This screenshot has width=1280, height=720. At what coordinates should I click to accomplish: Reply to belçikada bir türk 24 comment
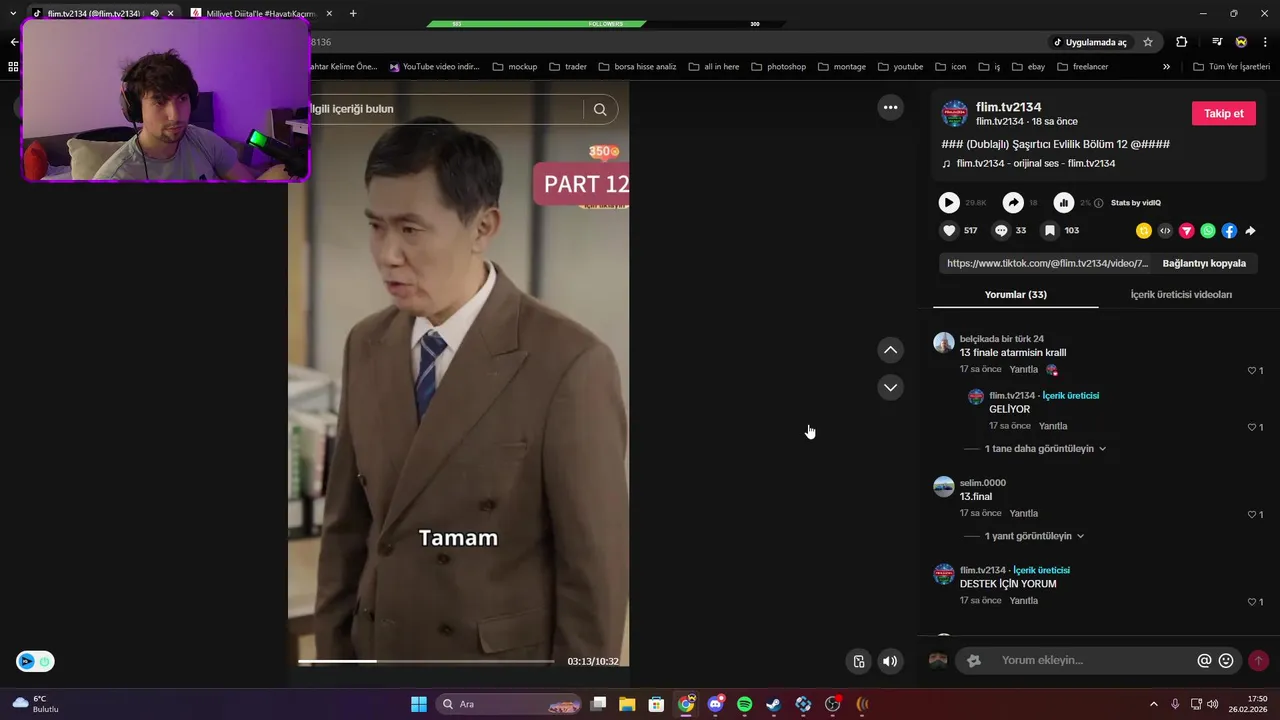[1024, 369]
